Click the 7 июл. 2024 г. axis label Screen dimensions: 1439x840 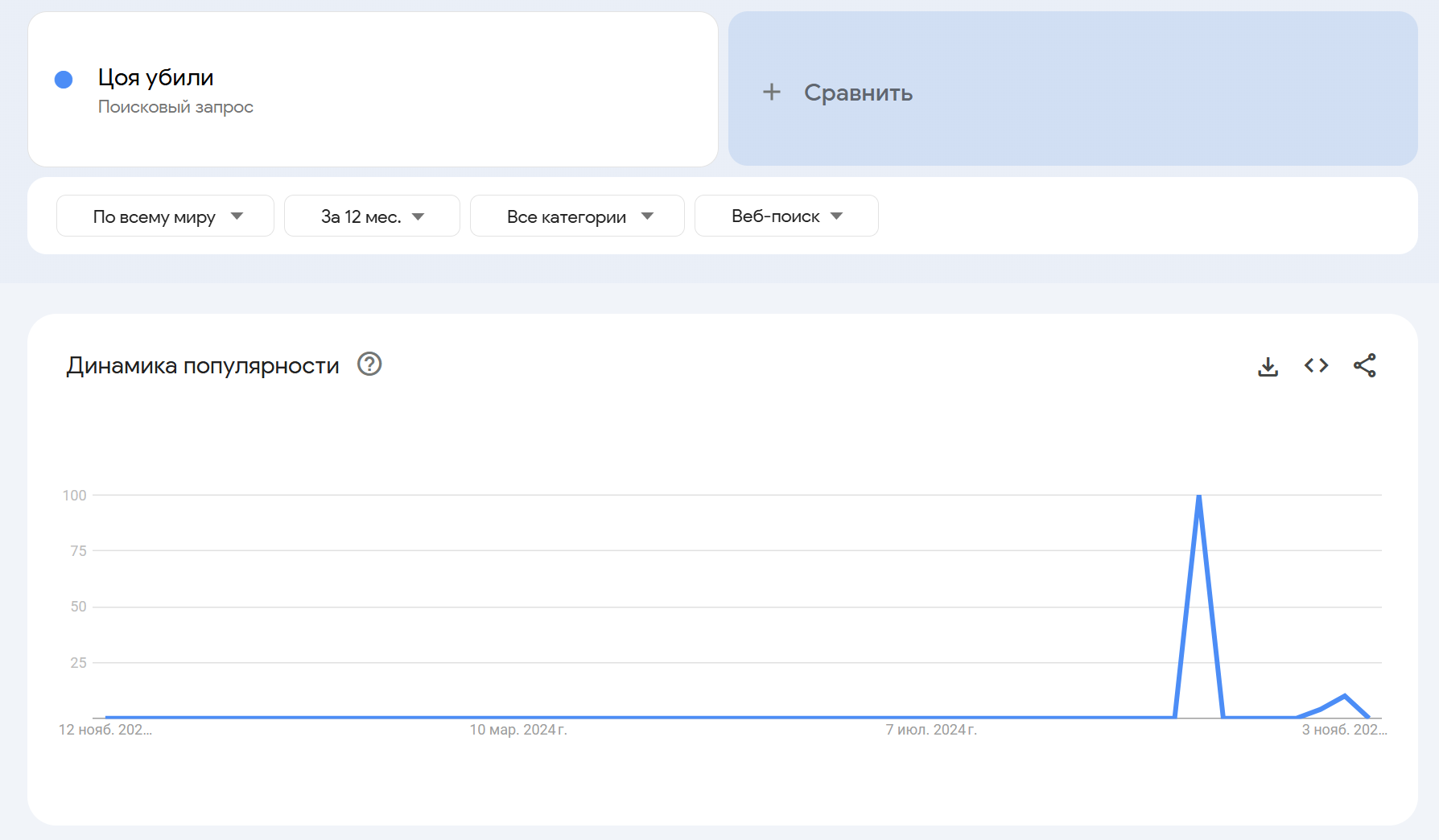point(931,730)
